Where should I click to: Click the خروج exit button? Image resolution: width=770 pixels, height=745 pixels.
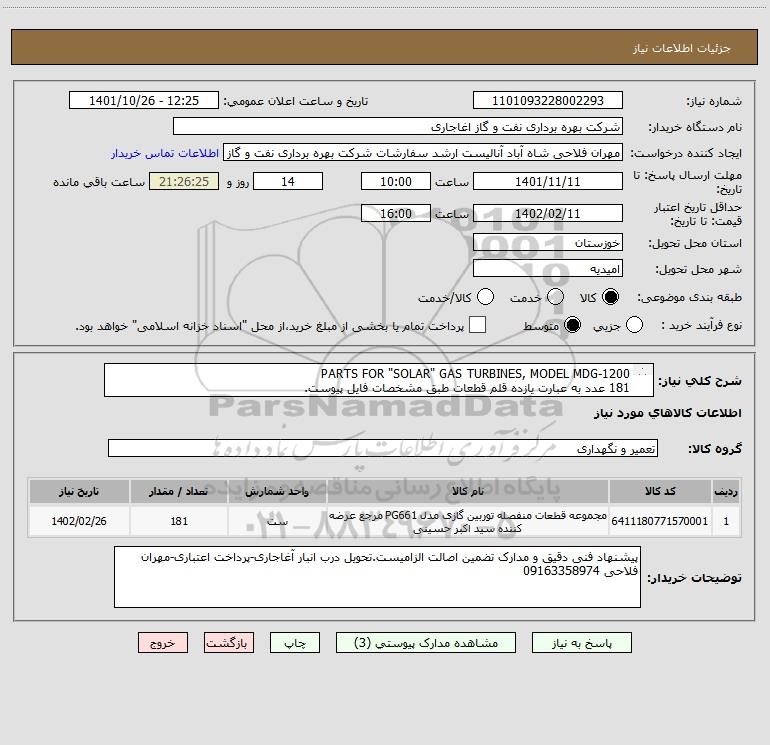tap(163, 643)
